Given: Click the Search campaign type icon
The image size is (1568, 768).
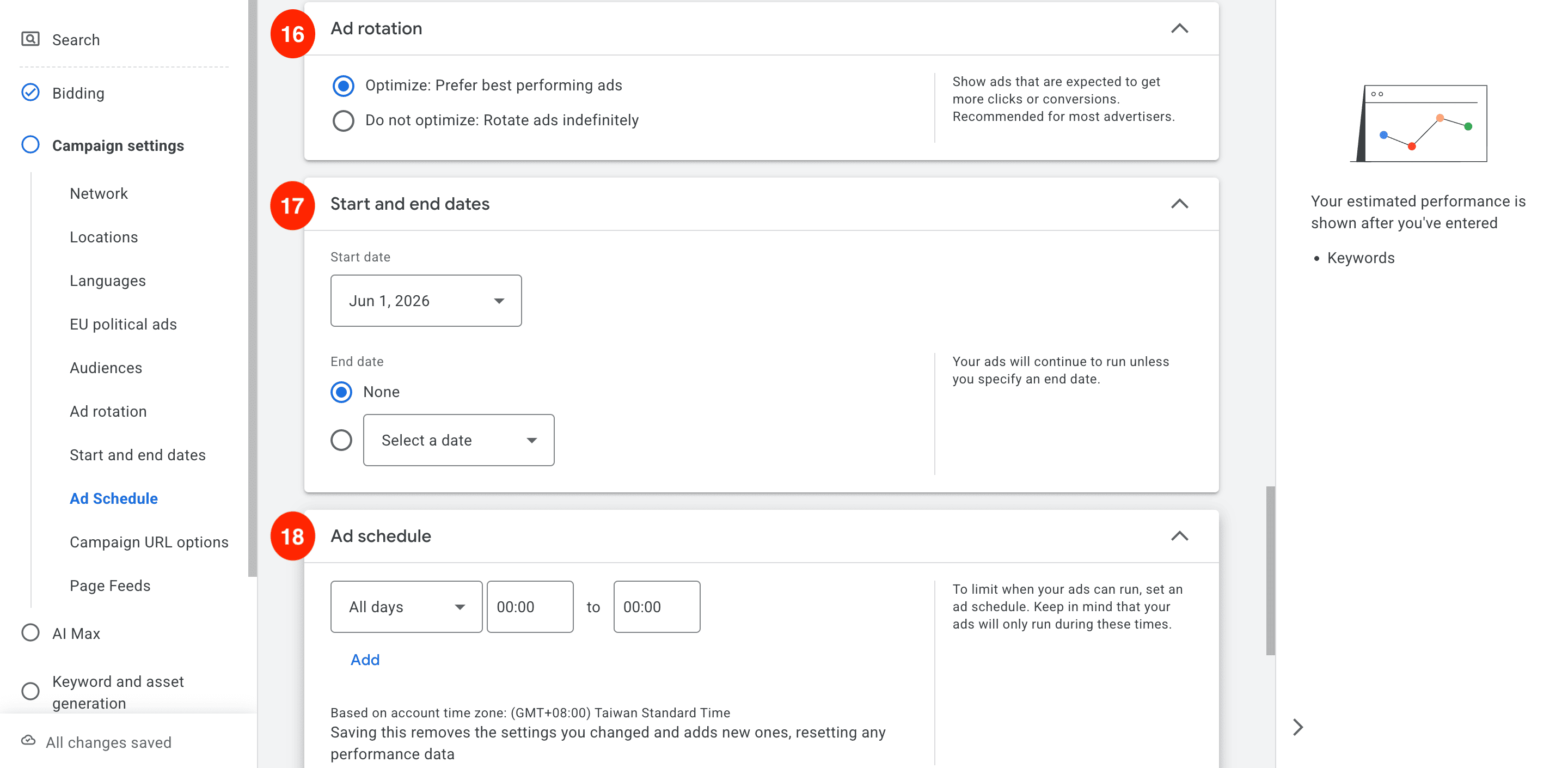Looking at the screenshot, I should (x=30, y=40).
